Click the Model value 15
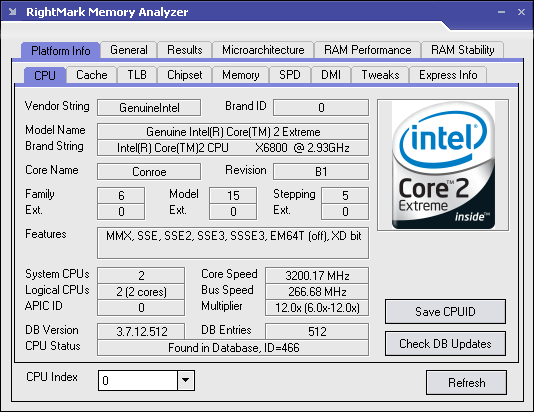 point(233,195)
